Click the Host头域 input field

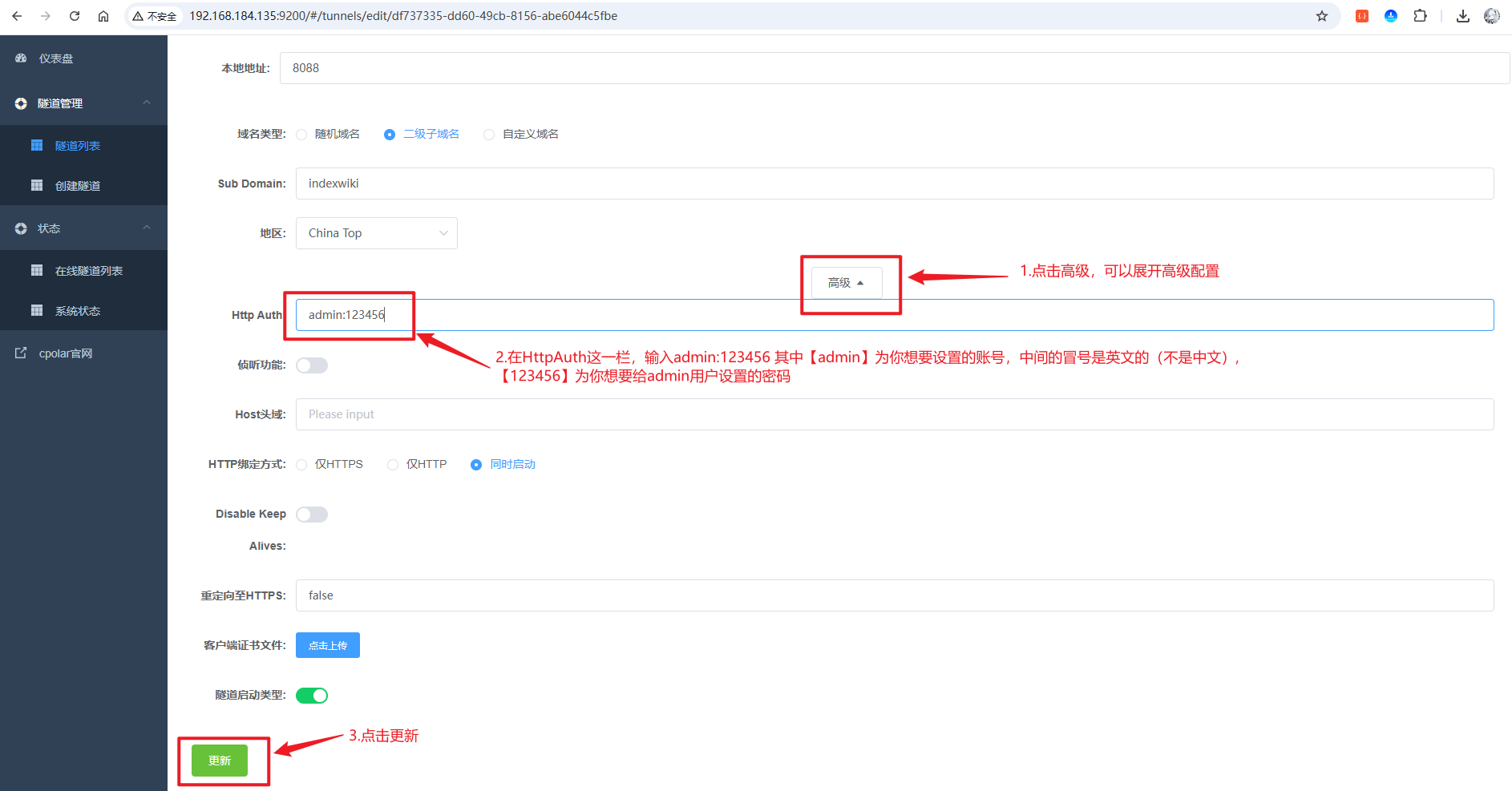pyautogui.click(x=895, y=414)
